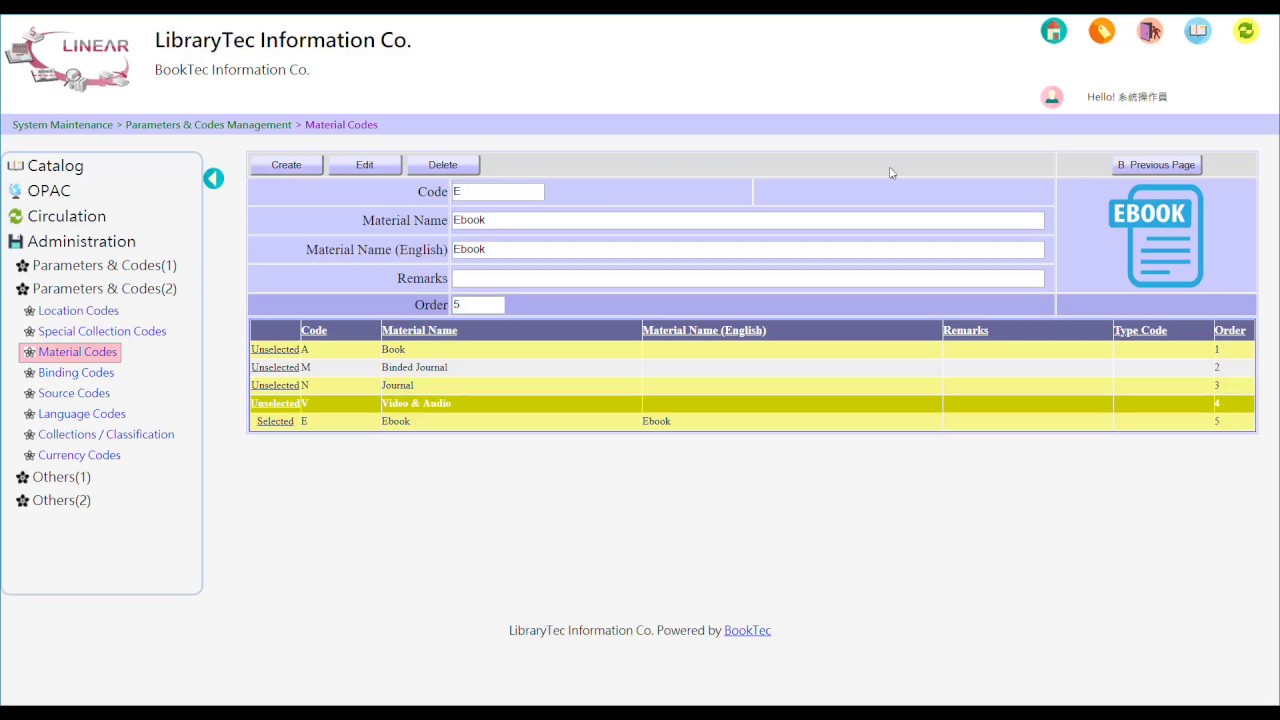Open Collections / Classification page
The width and height of the screenshot is (1280, 720).
point(106,435)
